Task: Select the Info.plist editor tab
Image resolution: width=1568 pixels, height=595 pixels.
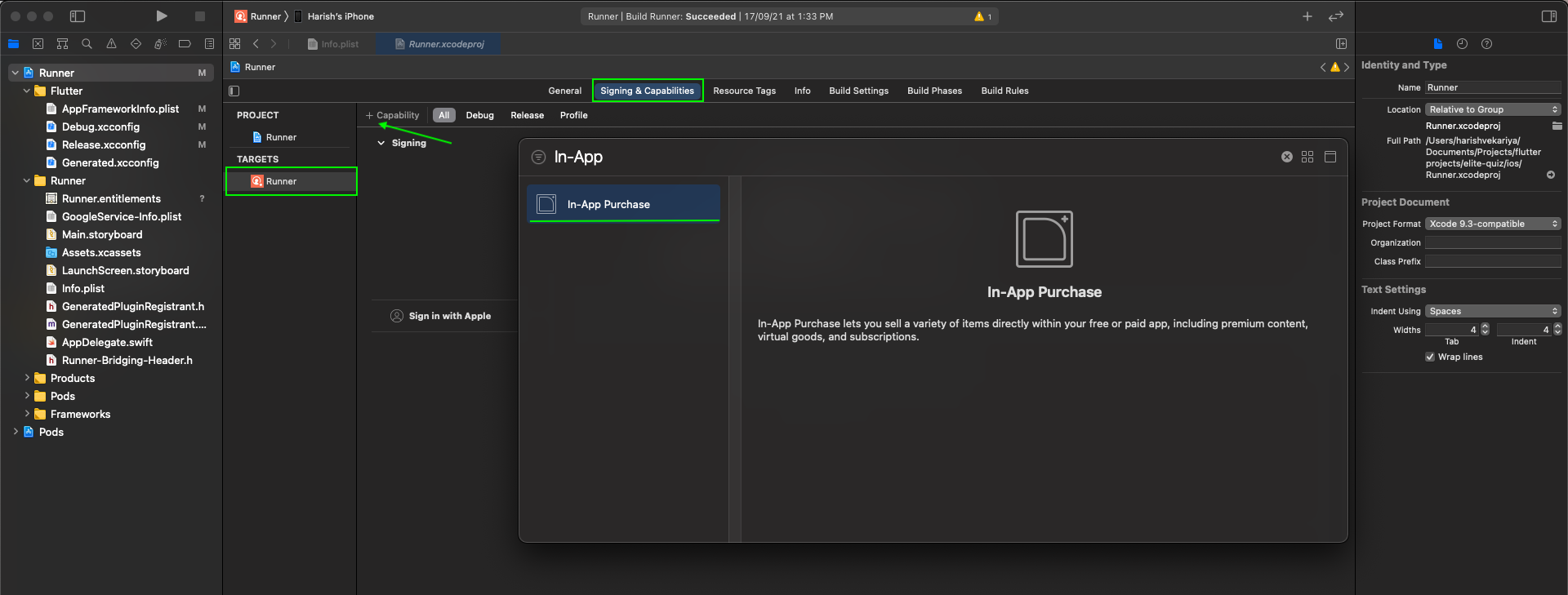Action: click(333, 44)
